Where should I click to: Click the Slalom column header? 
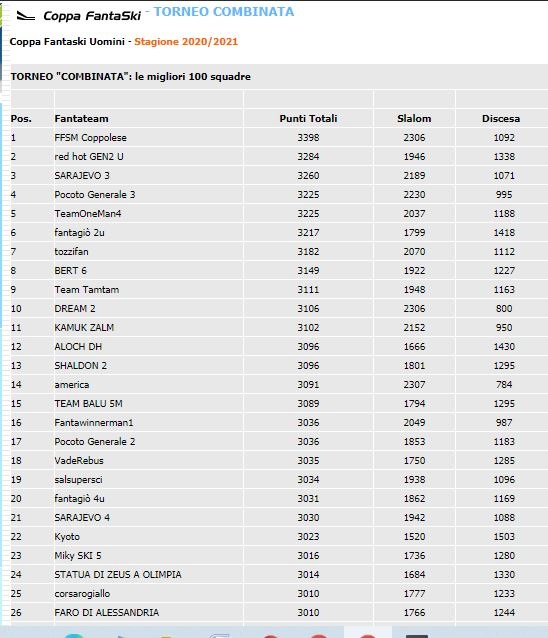click(414, 118)
